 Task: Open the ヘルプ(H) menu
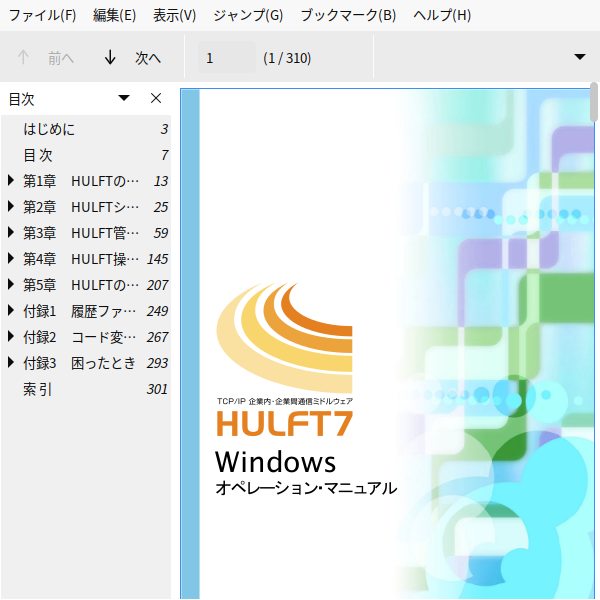point(442,15)
